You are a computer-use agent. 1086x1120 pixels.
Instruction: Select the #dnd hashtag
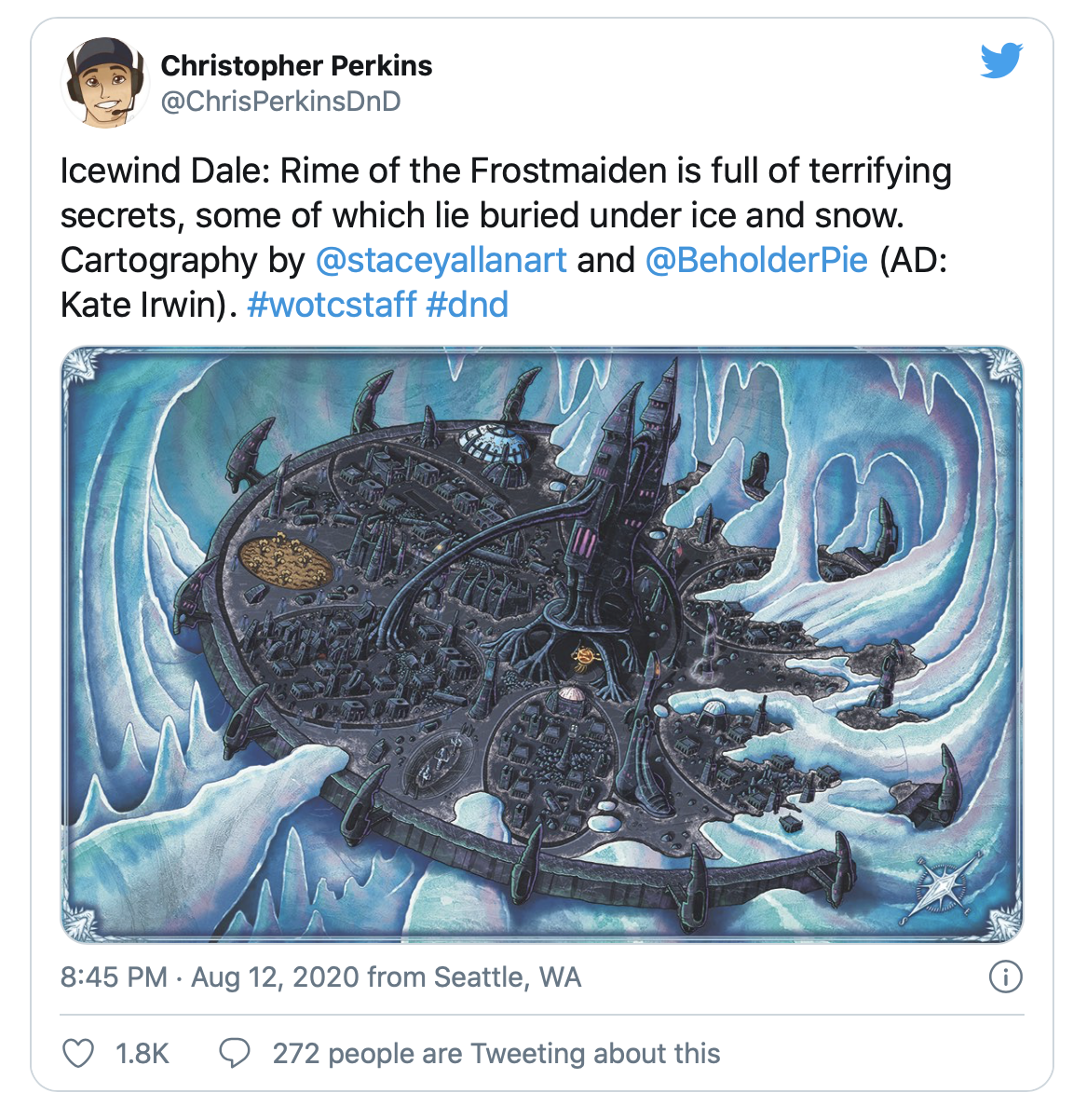coord(468,305)
